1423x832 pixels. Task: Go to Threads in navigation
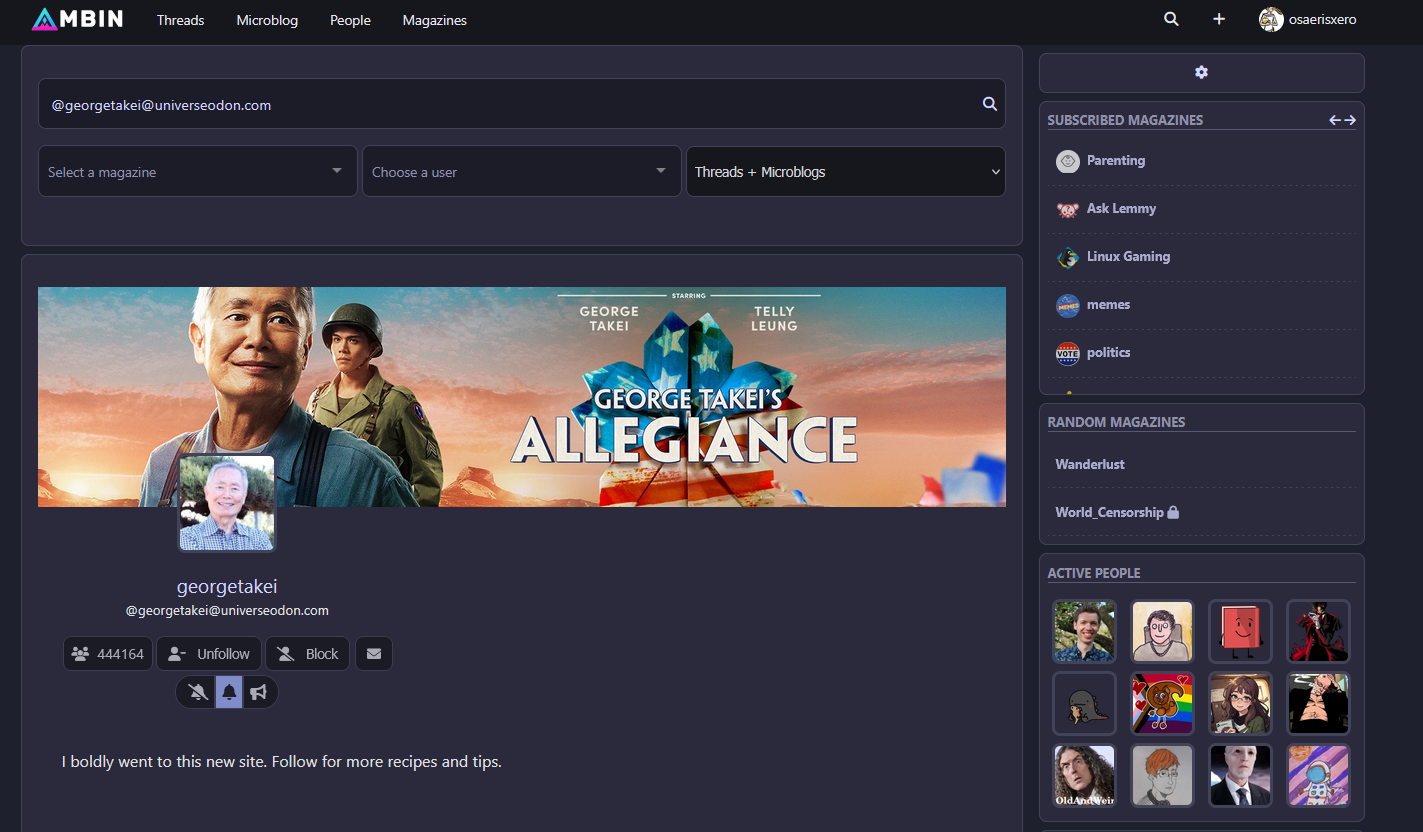[x=180, y=20]
